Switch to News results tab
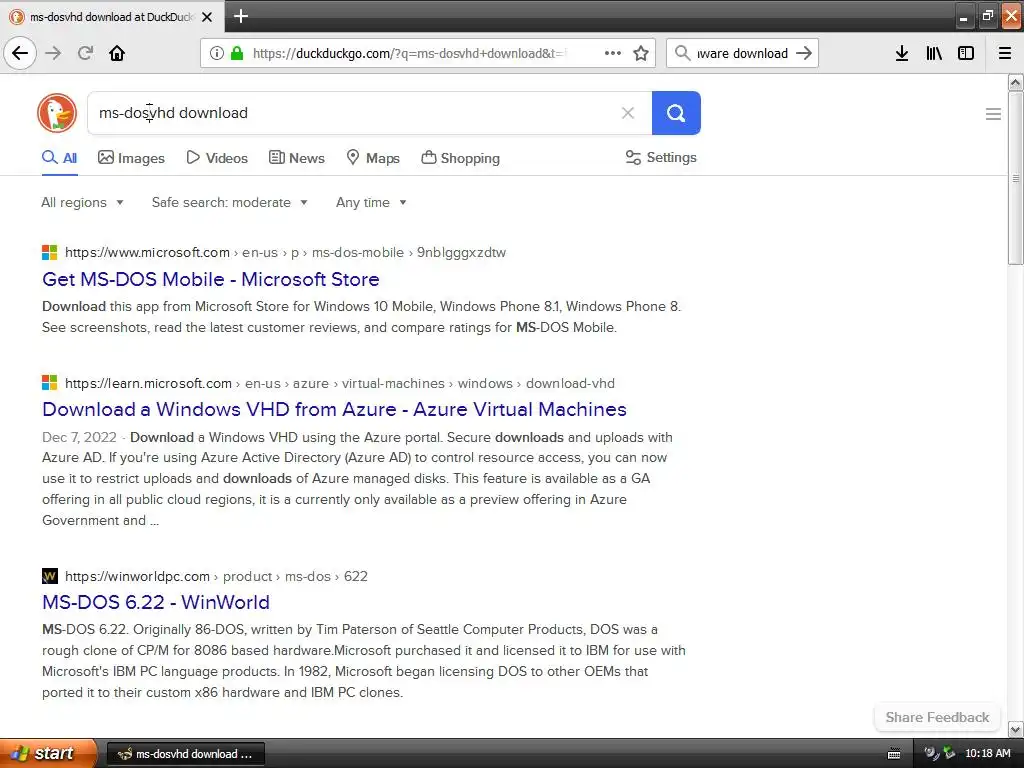 click(296, 158)
